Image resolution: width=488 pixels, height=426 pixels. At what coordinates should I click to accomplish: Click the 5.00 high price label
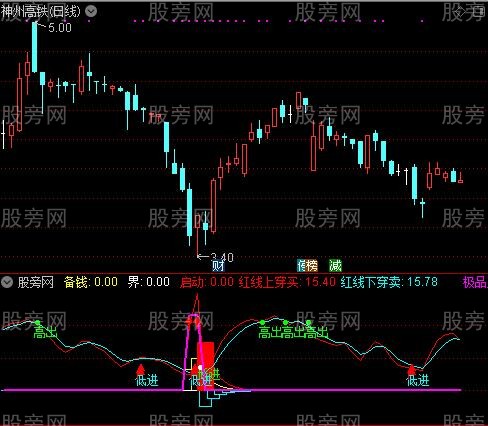60,28
